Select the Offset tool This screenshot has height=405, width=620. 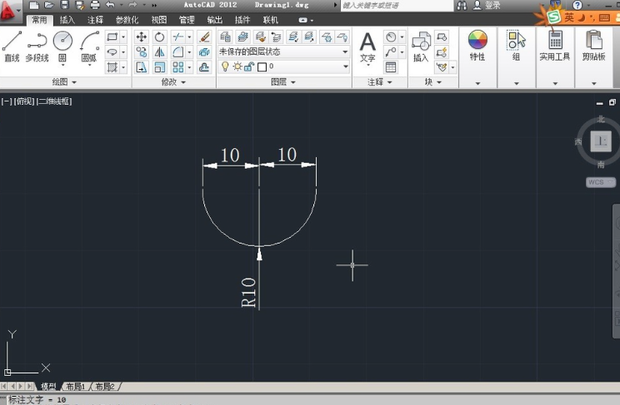tap(204, 67)
